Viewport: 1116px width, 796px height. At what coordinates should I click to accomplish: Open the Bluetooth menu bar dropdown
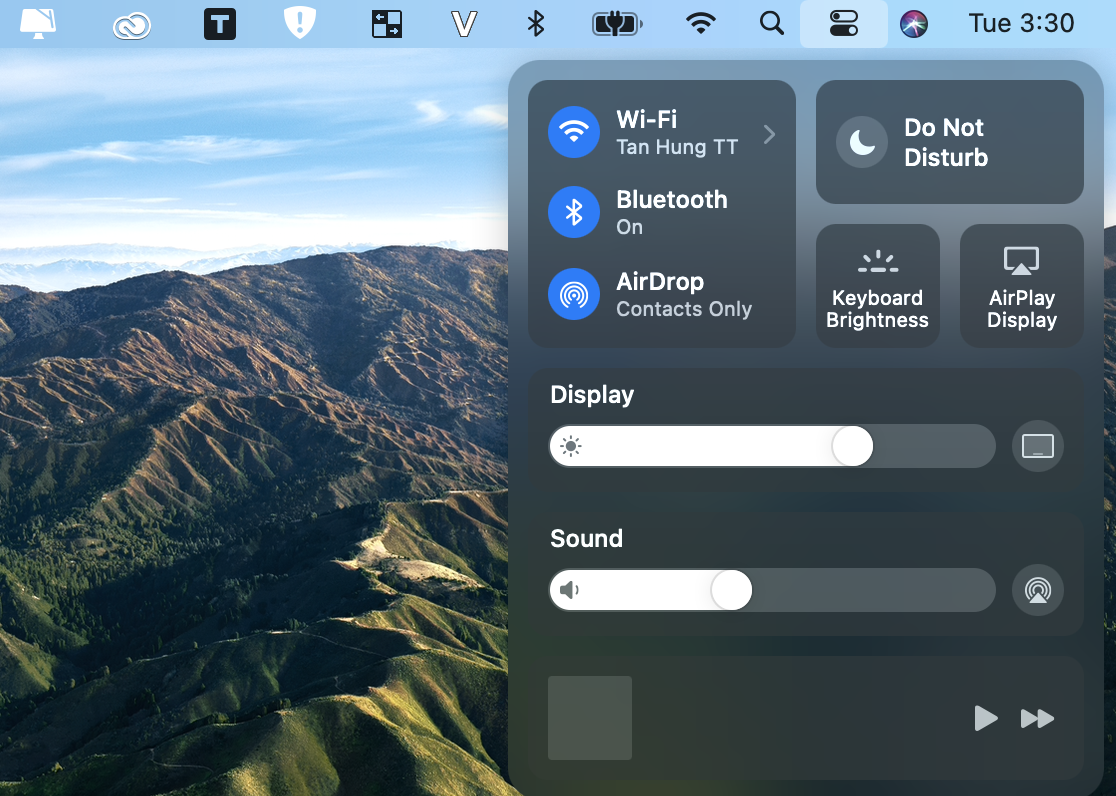pyautogui.click(x=534, y=23)
